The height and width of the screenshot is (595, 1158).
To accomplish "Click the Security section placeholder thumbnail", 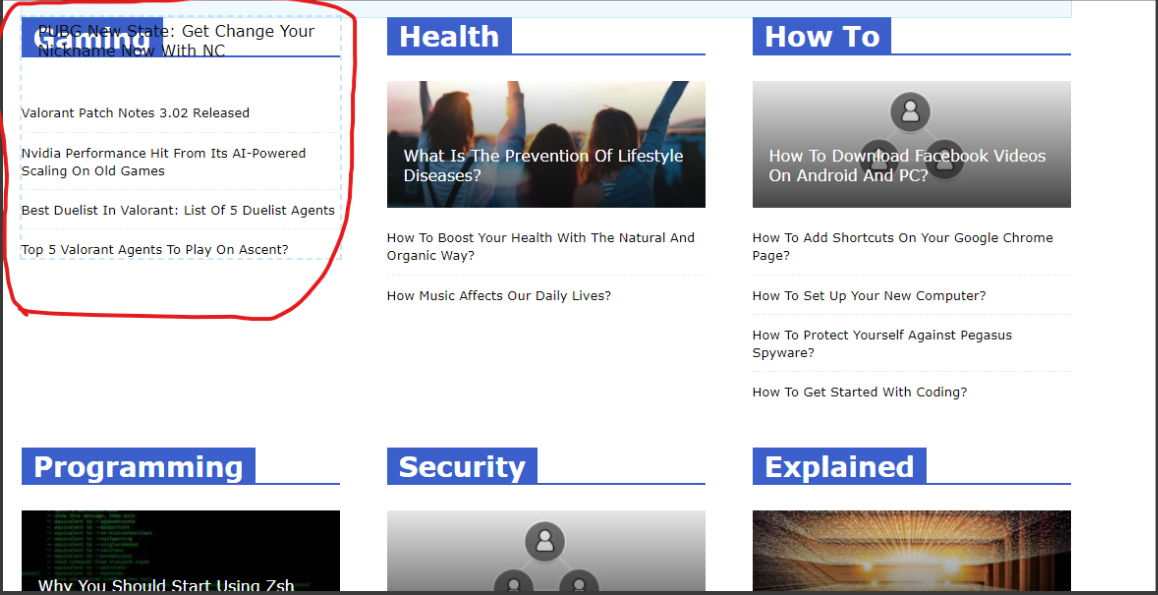I will (546, 551).
